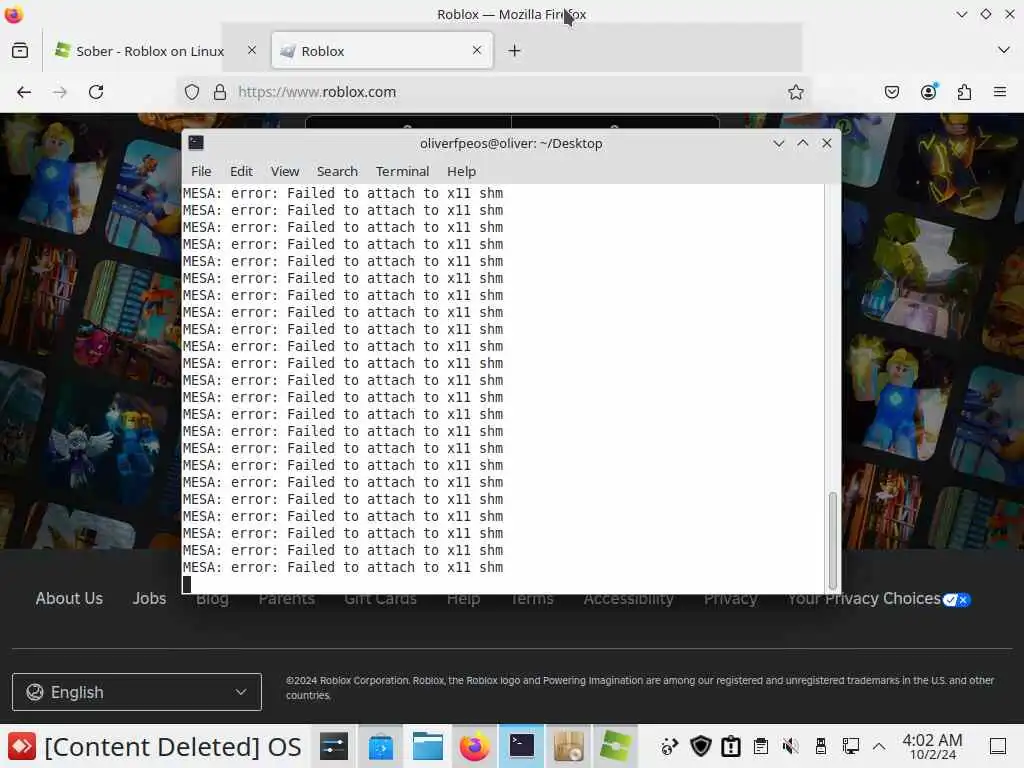The height and width of the screenshot is (768, 1024).
Task: Open the [Content Deleted] OS application launcher
Action: pos(155,746)
